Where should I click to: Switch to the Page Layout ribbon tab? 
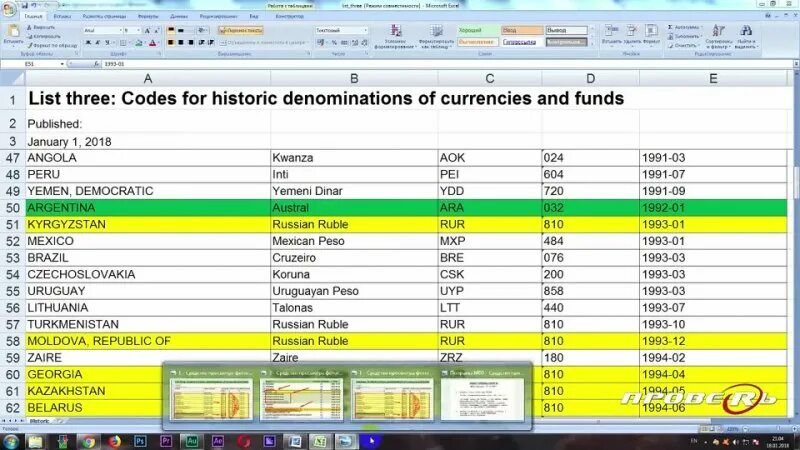[x=104, y=16]
